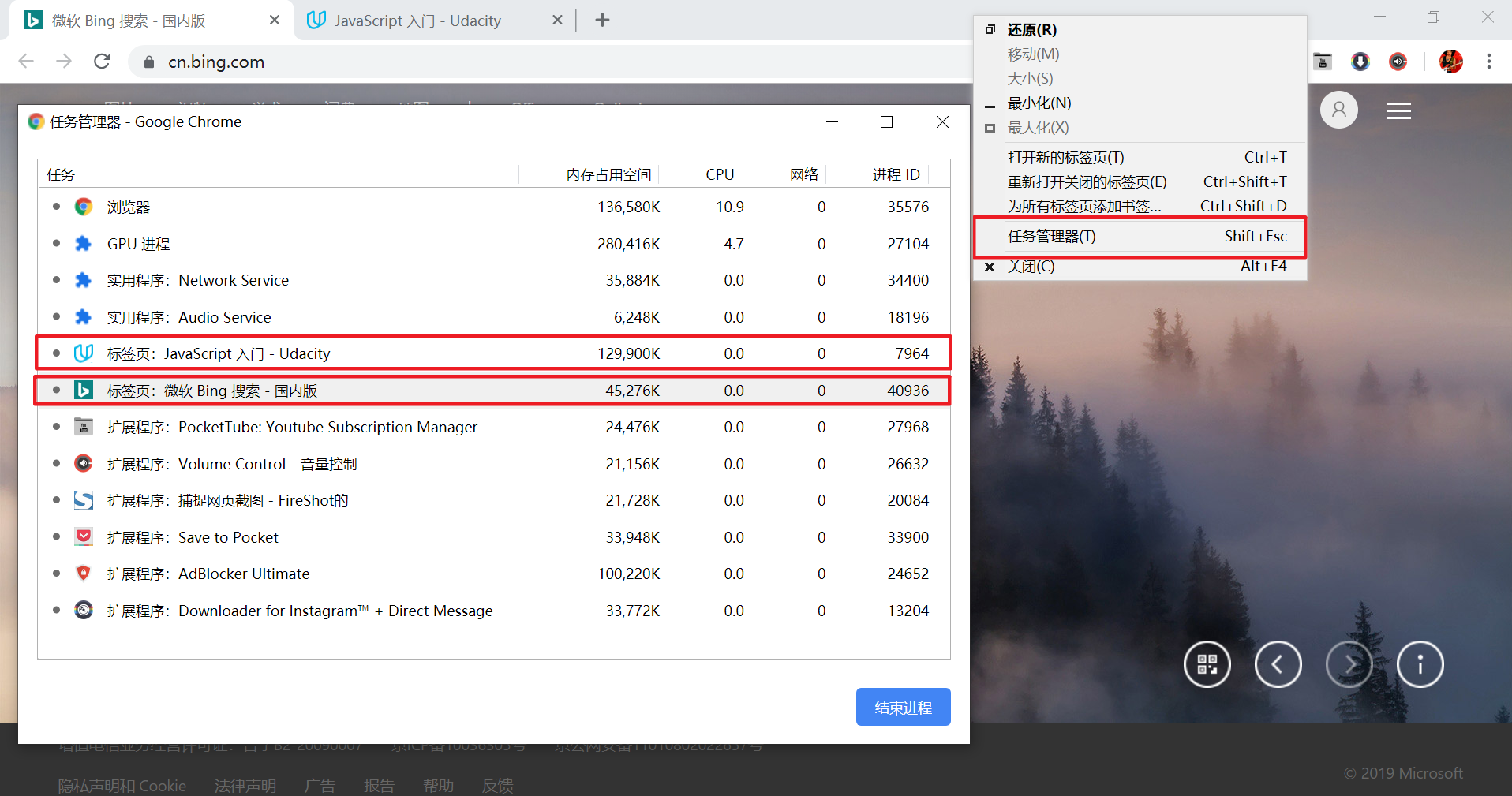Screen dimensions: 1512x796
Task: Click the PocketTube extension toolbar icon
Action: click(1323, 62)
